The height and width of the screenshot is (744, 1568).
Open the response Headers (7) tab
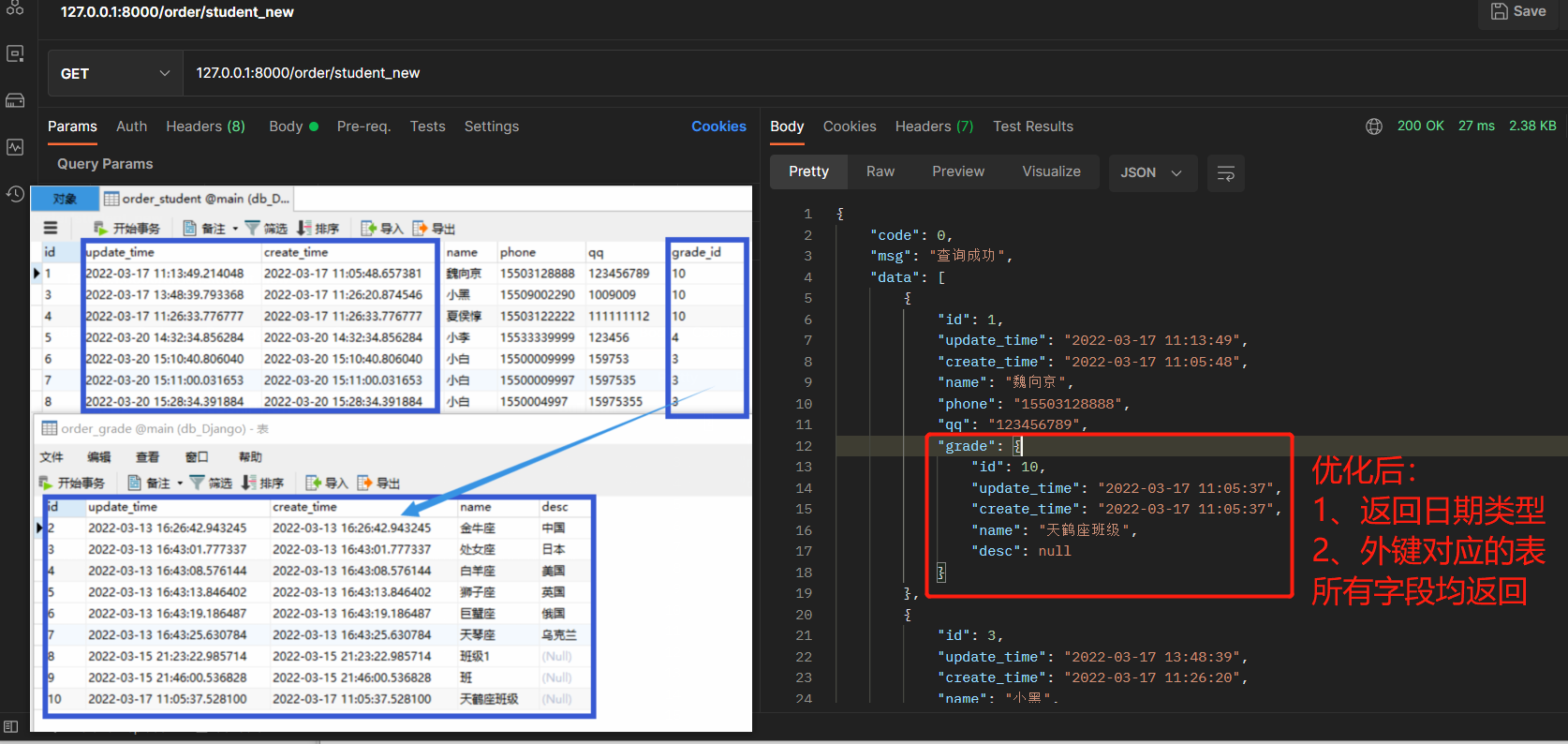point(934,126)
